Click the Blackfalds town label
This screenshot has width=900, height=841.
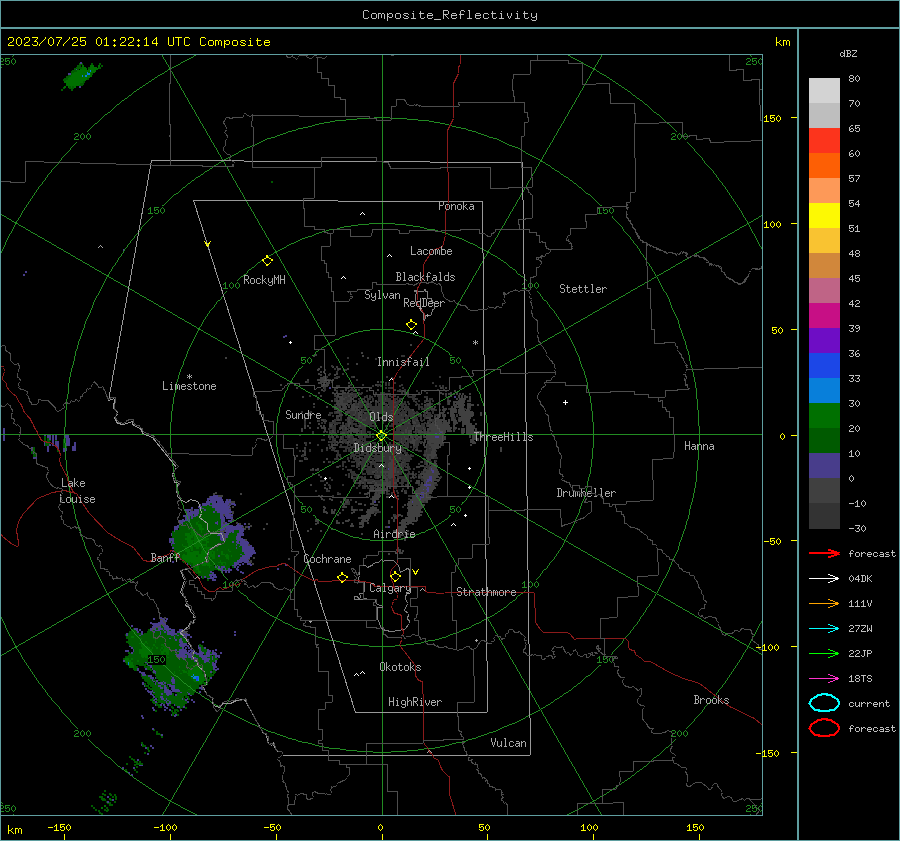[425, 277]
